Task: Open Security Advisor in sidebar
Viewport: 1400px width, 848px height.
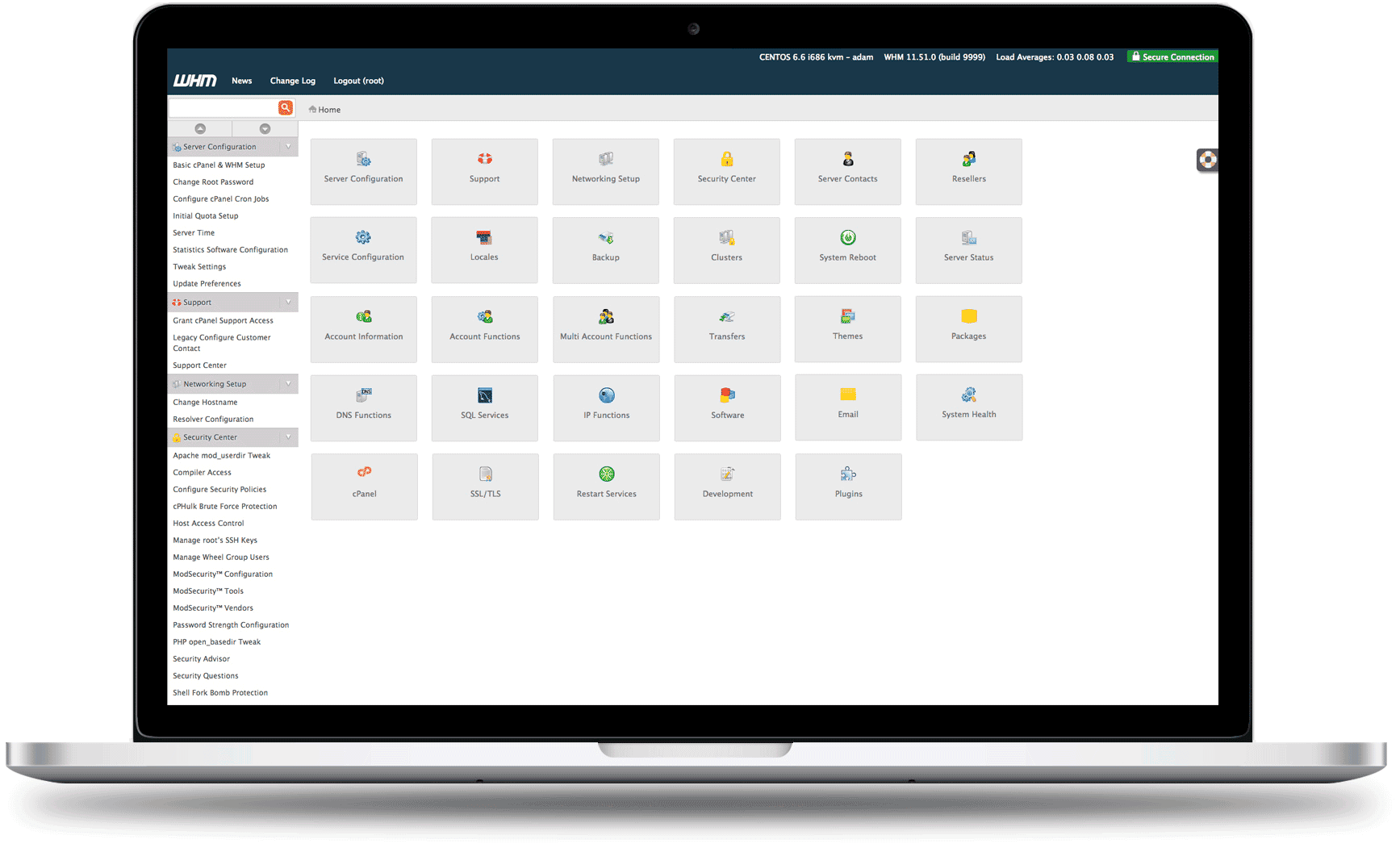Action: (201, 658)
